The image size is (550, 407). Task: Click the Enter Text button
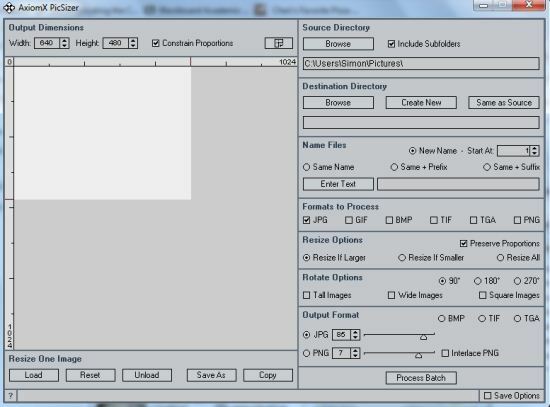[338, 184]
